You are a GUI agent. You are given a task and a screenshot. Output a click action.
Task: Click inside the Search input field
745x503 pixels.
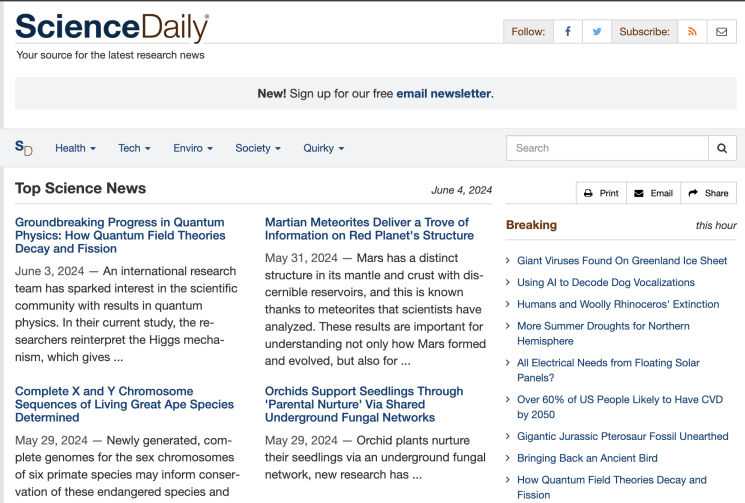606,148
